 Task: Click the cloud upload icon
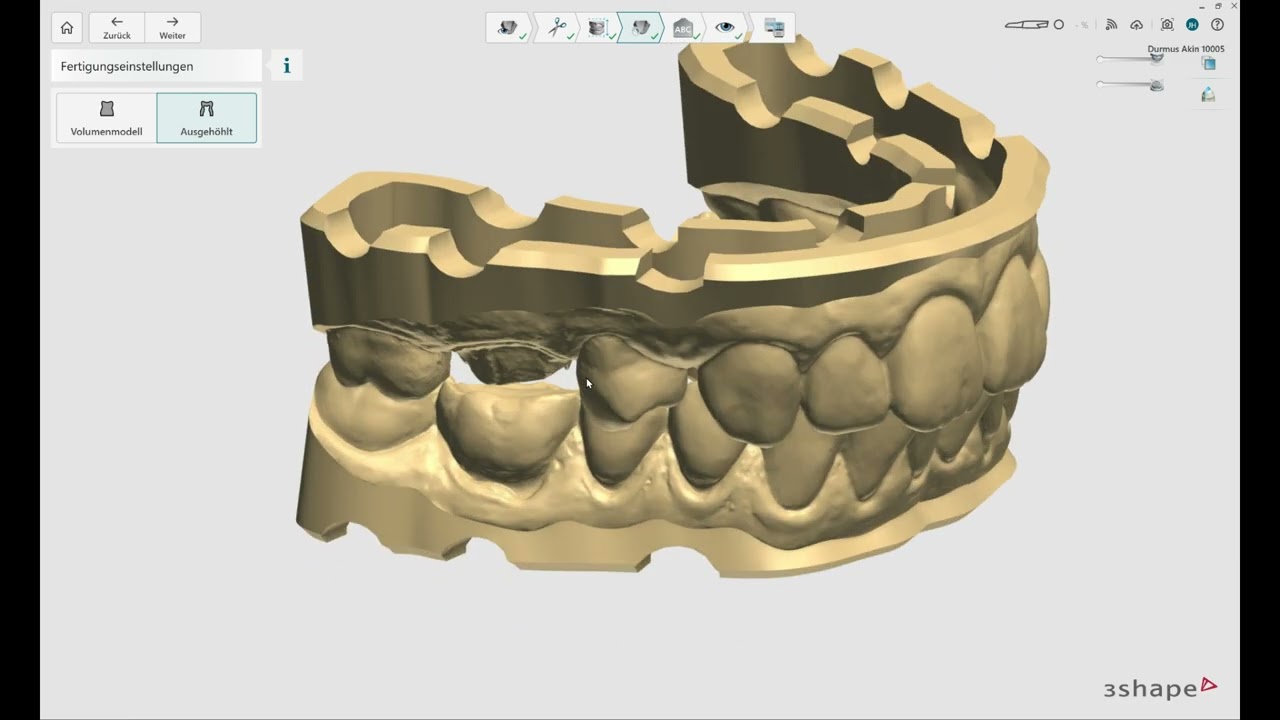pyautogui.click(x=1137, y=25)
